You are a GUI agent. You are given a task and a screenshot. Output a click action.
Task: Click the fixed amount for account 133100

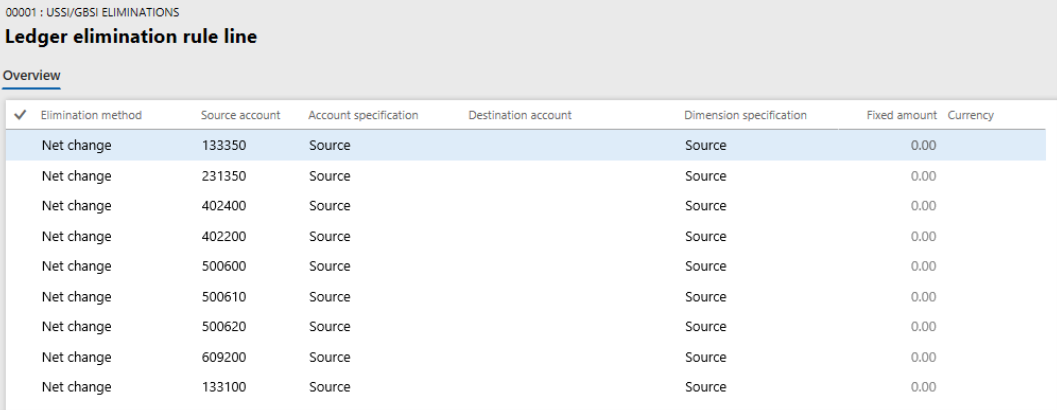[x=923, y=387]
